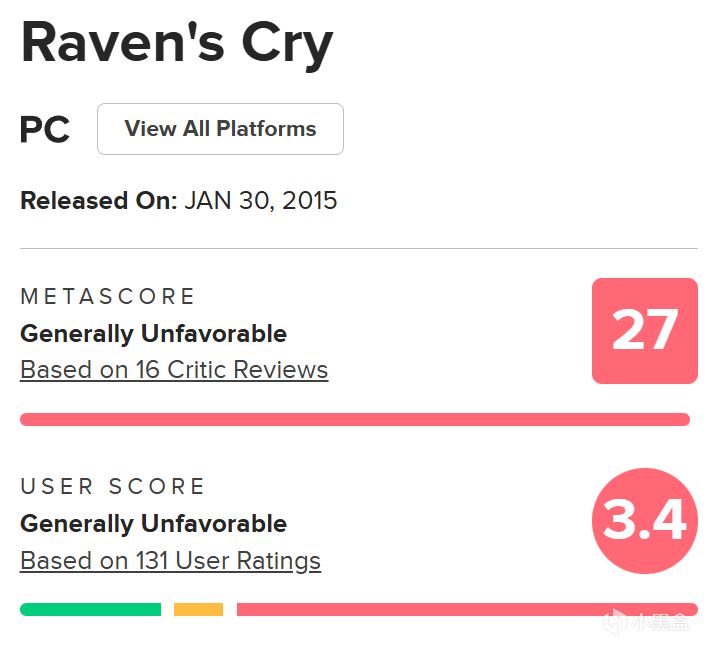The width and height of the screenshot is (710, 651).
Task: Click Generally Unfavorable under Metascore
Action: point(153,334)
